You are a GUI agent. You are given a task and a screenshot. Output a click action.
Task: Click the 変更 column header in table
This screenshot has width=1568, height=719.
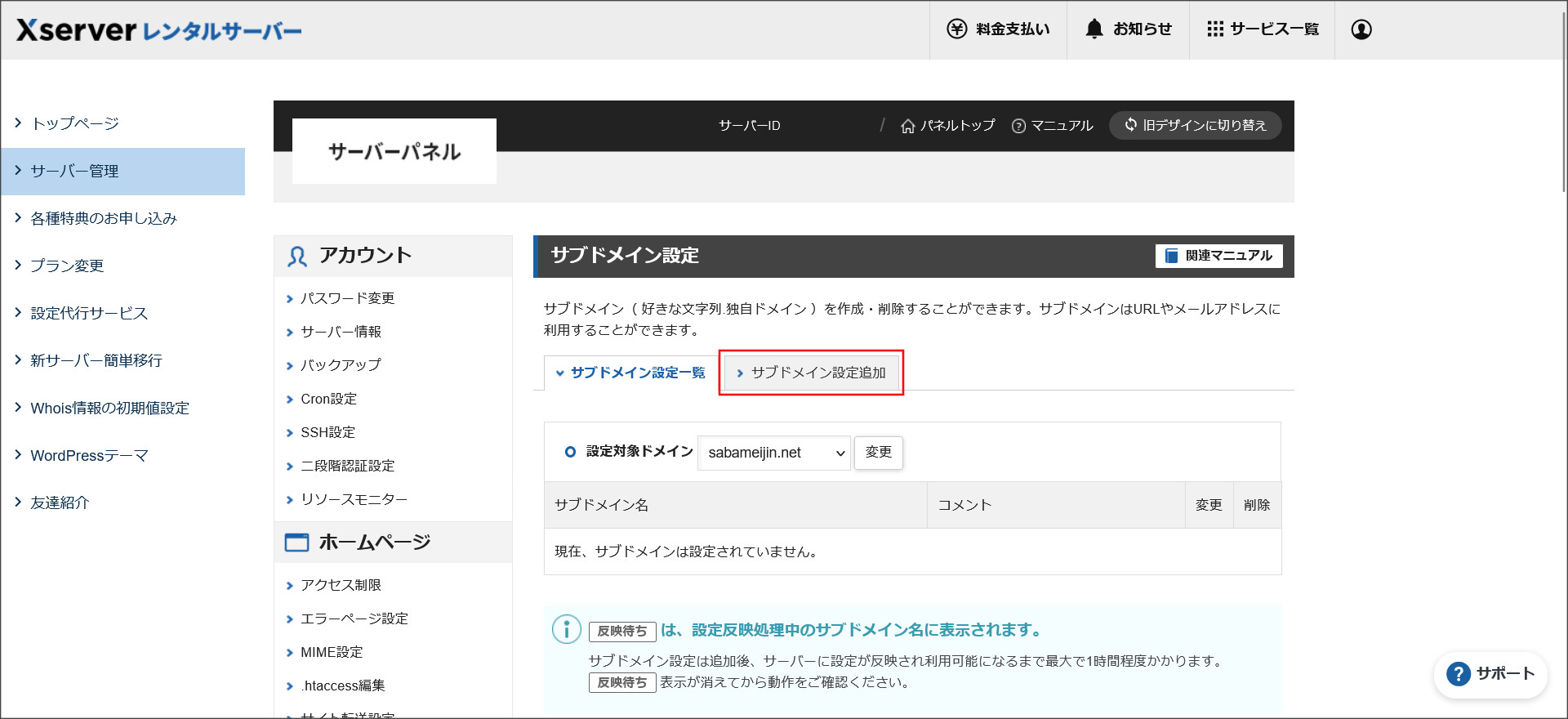pyautogui.click(x=1209, y=505)
